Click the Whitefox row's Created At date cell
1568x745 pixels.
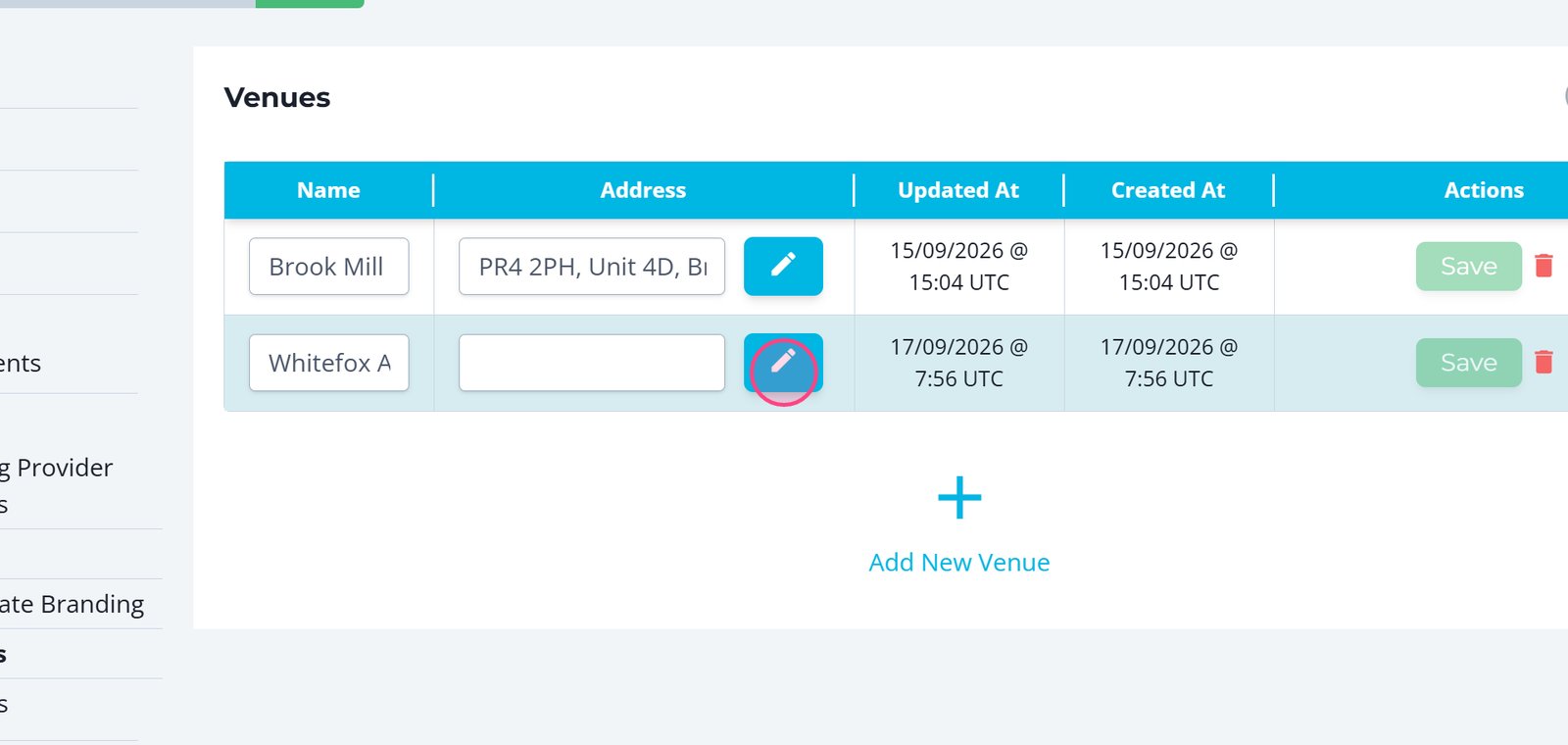[1169, 363]
